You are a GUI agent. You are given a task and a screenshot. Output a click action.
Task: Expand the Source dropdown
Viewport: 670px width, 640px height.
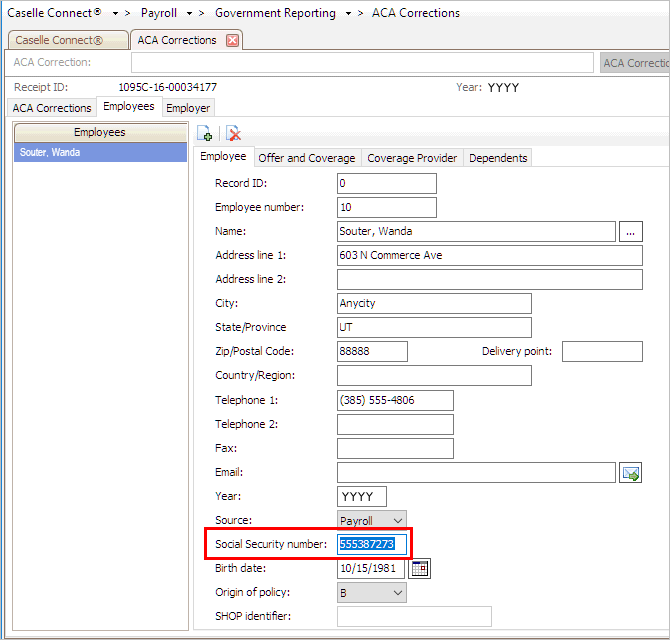tap(397, 520)
